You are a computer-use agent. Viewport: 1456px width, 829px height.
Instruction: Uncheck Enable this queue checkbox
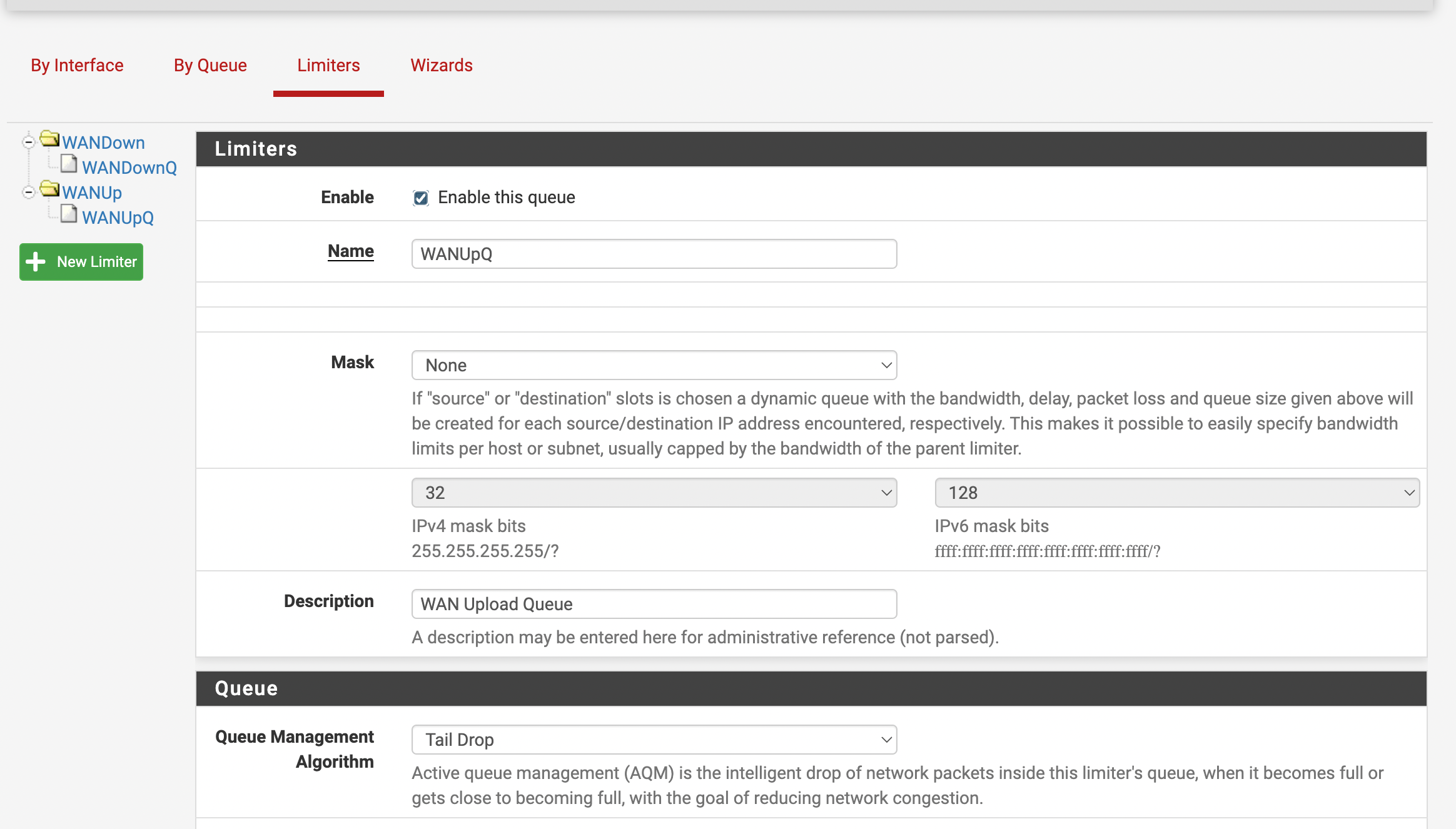pos(421,198)
